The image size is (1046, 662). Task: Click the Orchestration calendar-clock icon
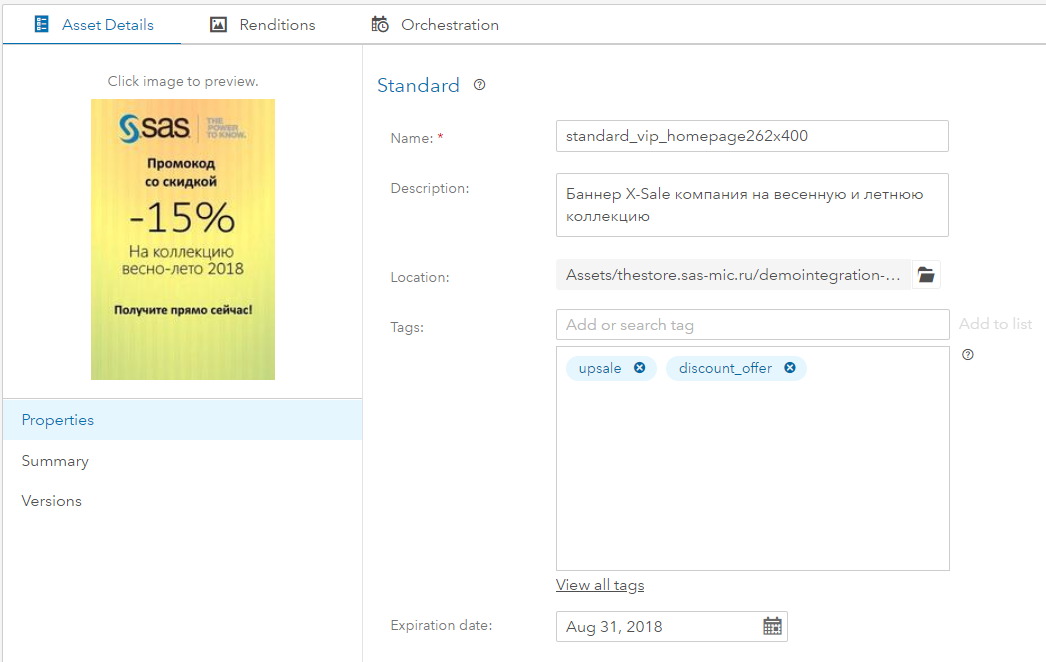click(380, 24)
